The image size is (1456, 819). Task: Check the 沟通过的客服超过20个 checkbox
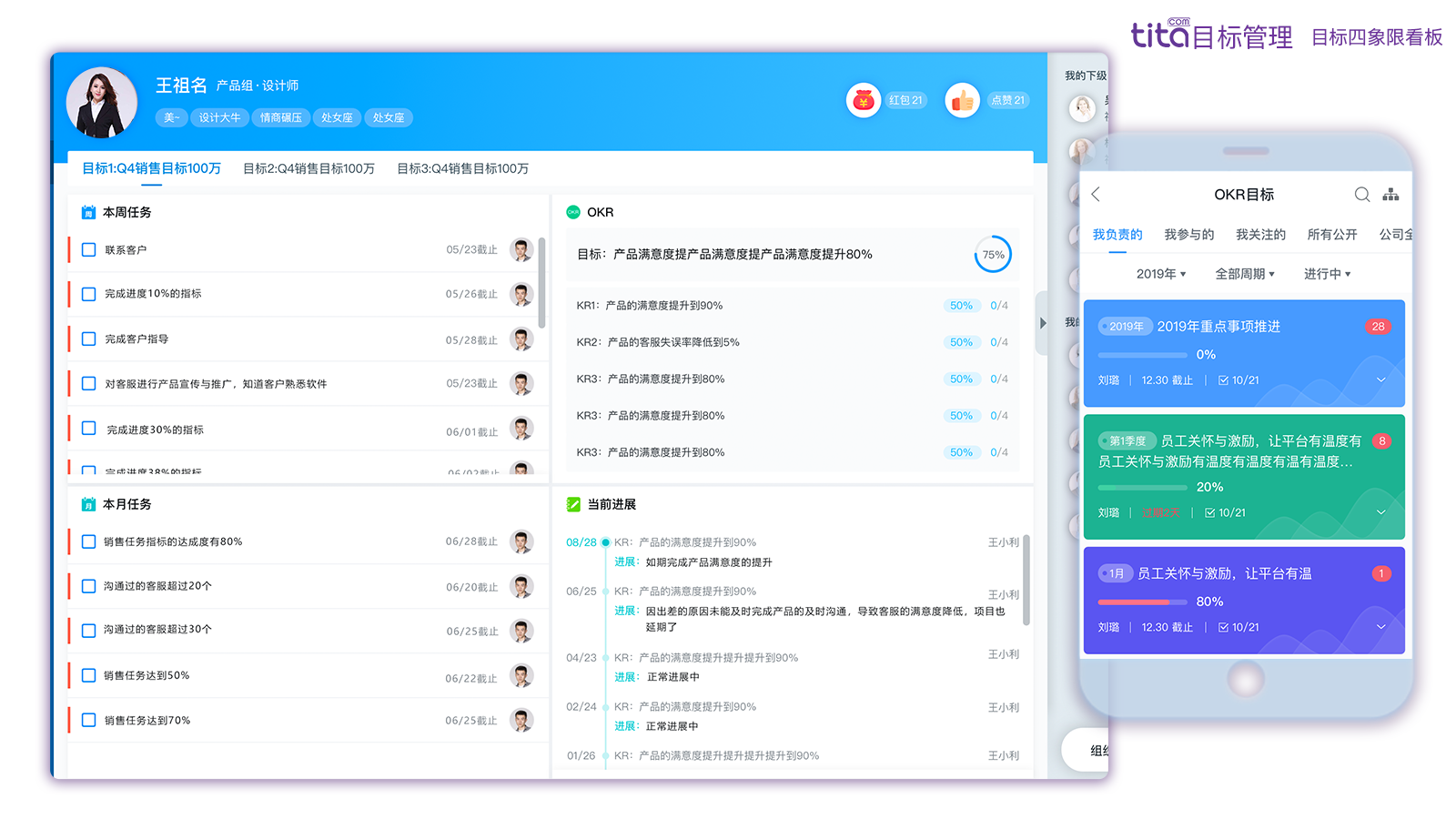[x=88, y=586]
